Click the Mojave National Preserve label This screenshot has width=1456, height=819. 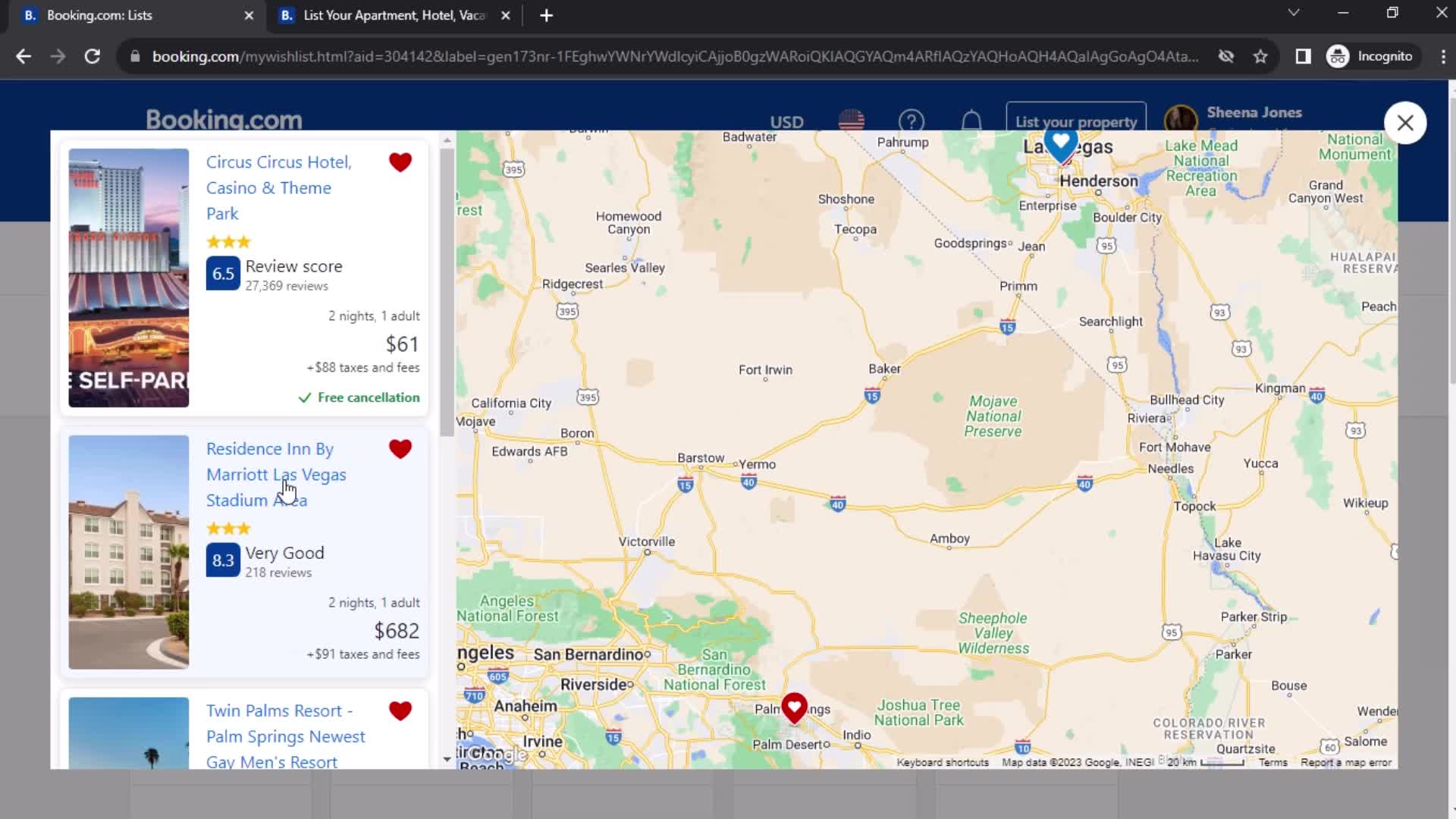point(993,416)
